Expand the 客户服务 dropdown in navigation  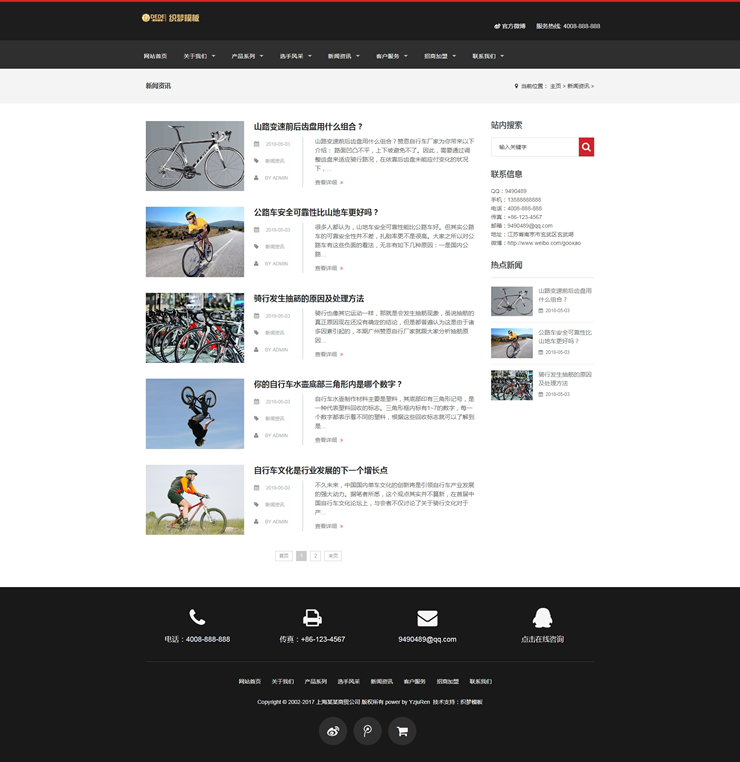[x=391, y=56]
